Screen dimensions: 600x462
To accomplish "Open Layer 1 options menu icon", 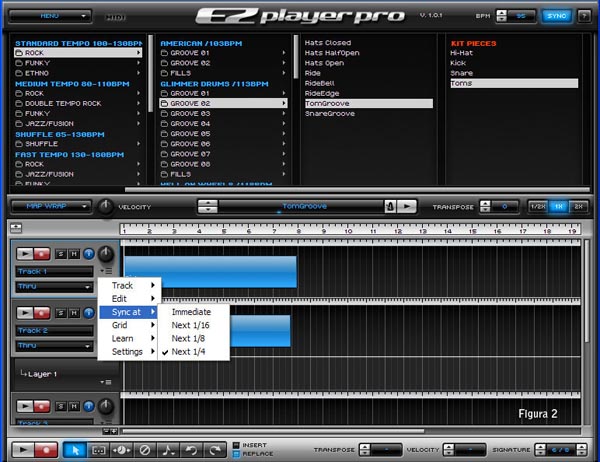I will 106,382.
